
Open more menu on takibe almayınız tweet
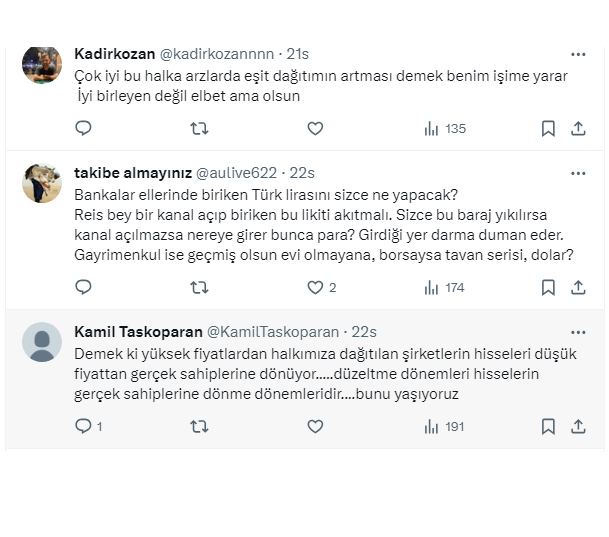578,173
